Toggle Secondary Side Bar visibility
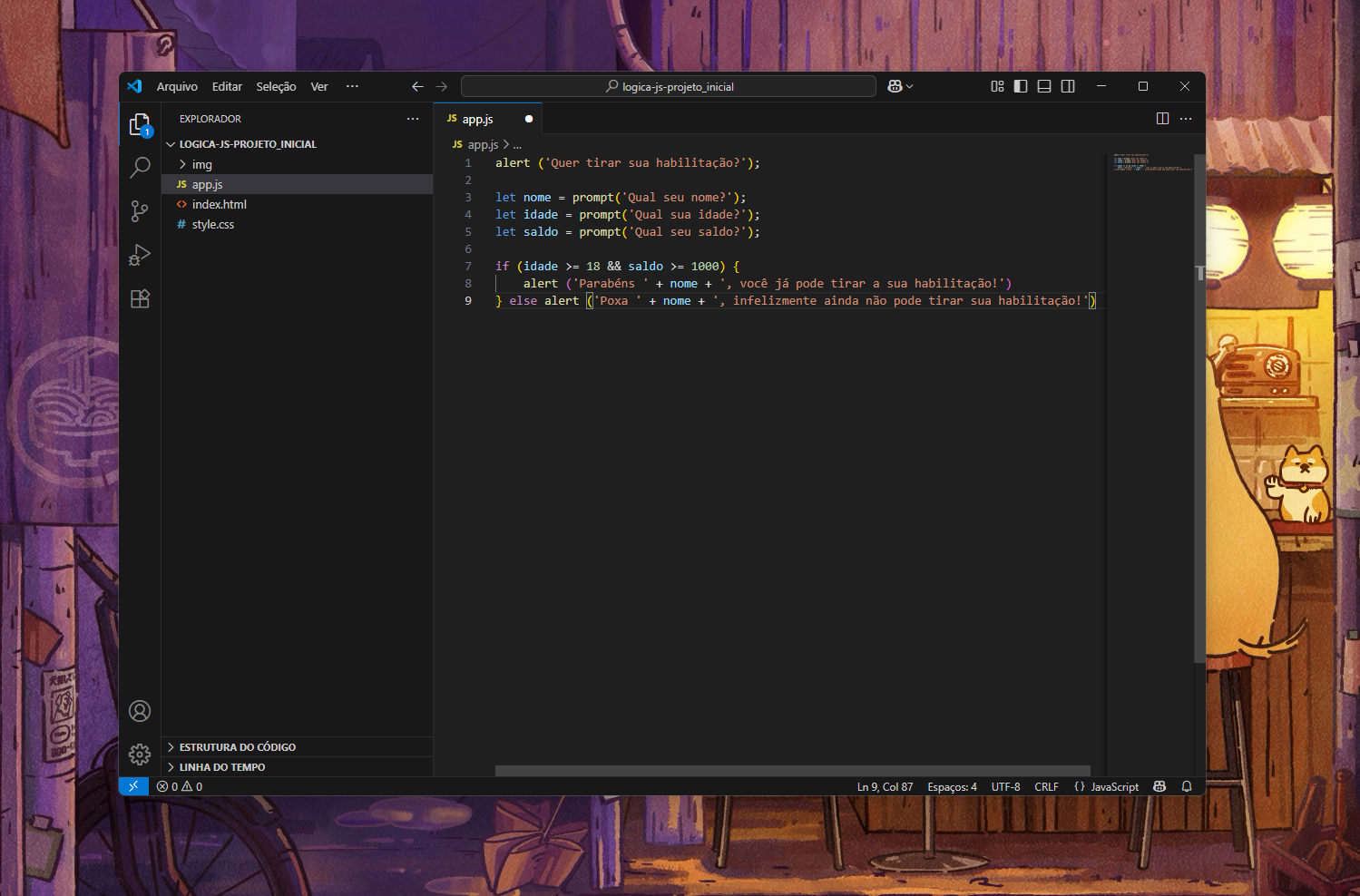 click(1068, 86)
